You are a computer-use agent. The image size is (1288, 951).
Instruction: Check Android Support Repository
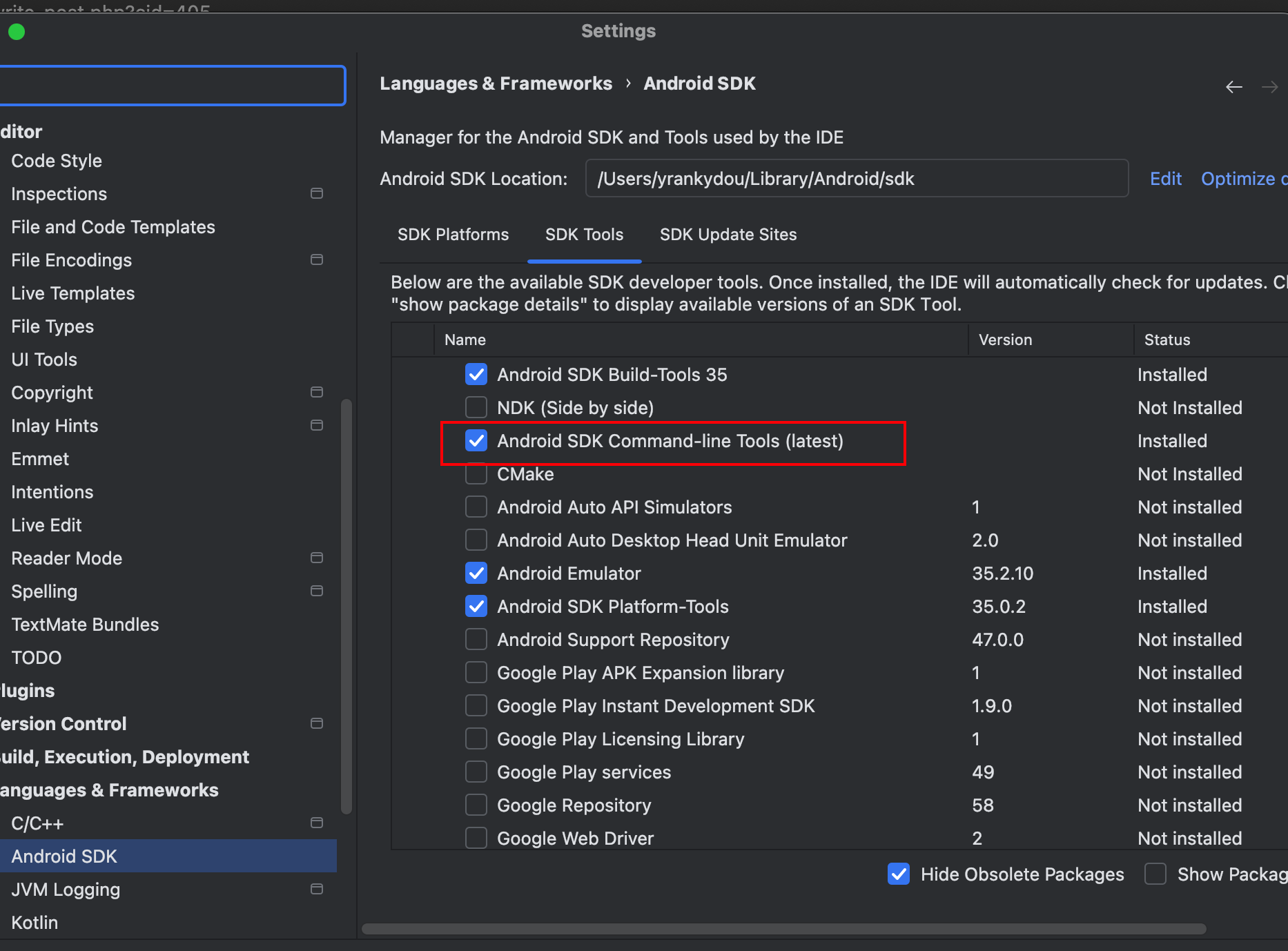476,639
